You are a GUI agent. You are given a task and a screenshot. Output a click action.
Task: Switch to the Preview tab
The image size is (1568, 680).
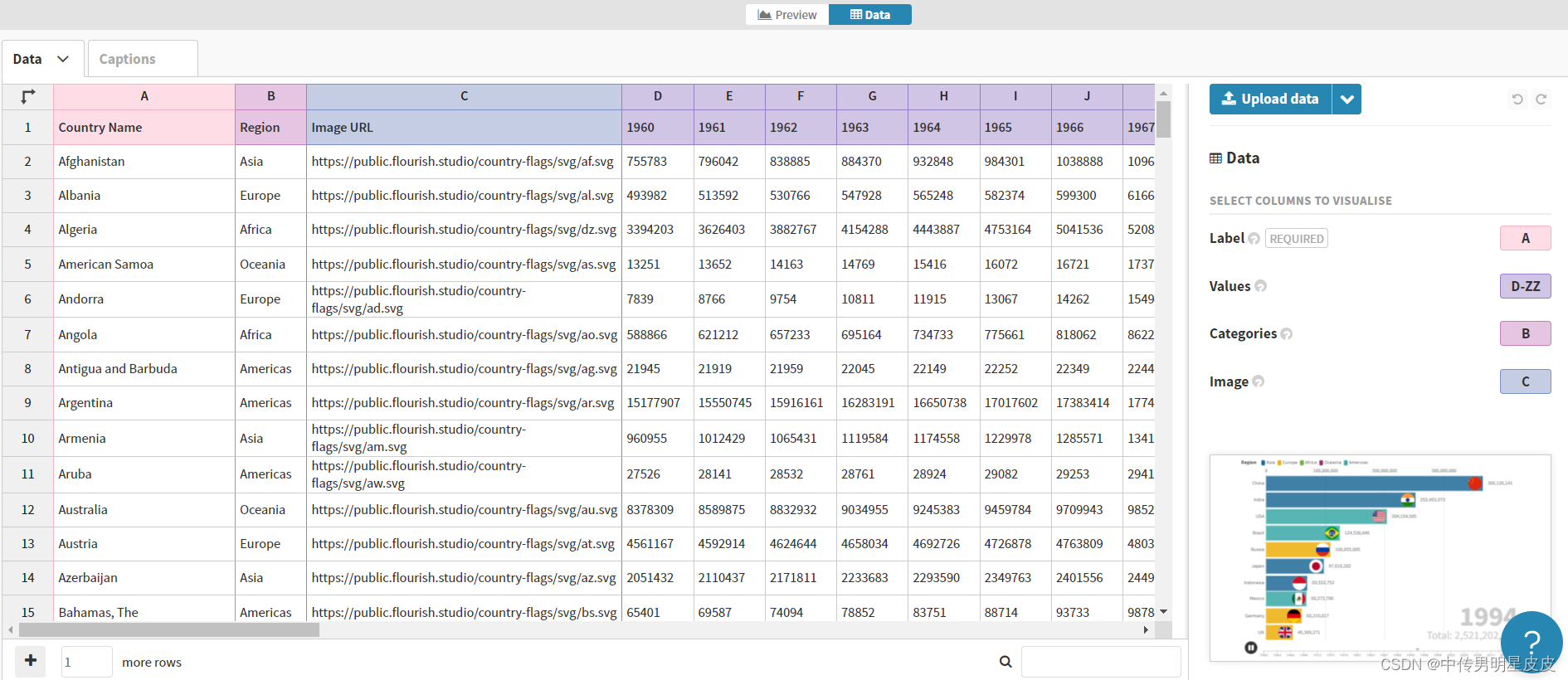click(x=786, y=15)
